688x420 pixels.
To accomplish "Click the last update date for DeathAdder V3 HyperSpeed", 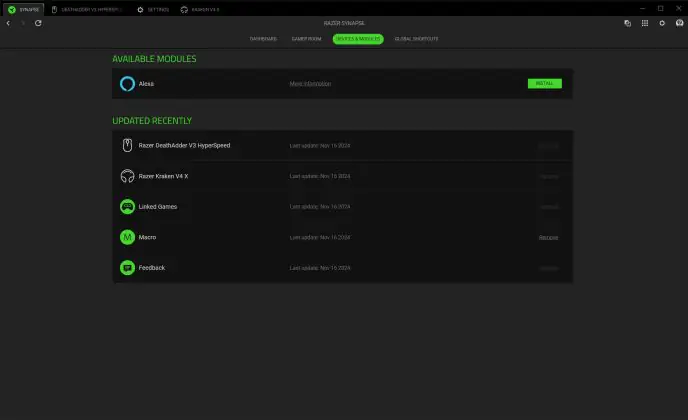I will [x=320, y=146].
